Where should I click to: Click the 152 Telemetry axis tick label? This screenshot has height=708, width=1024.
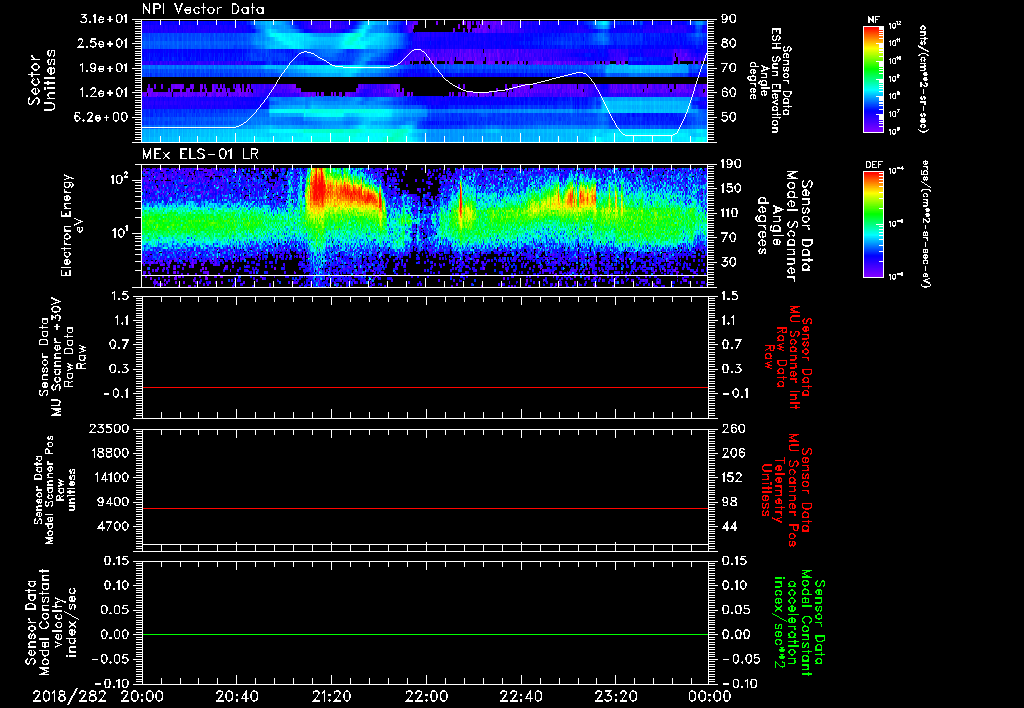pyautogui.click(x=733, y=477)
